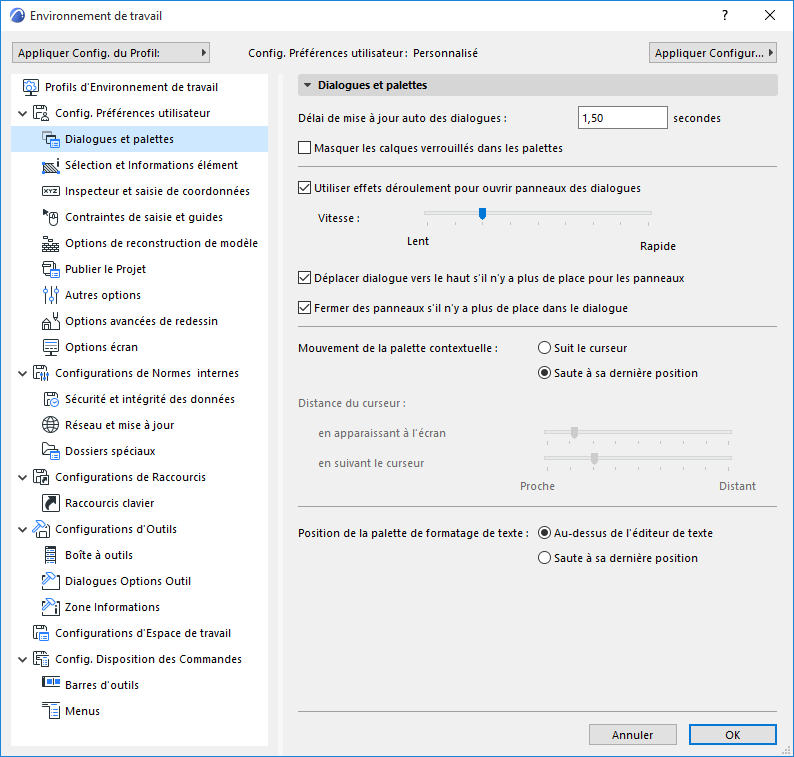Click the help question mark button
Viewport: 794px width, 757px height.
click(725, 15)
